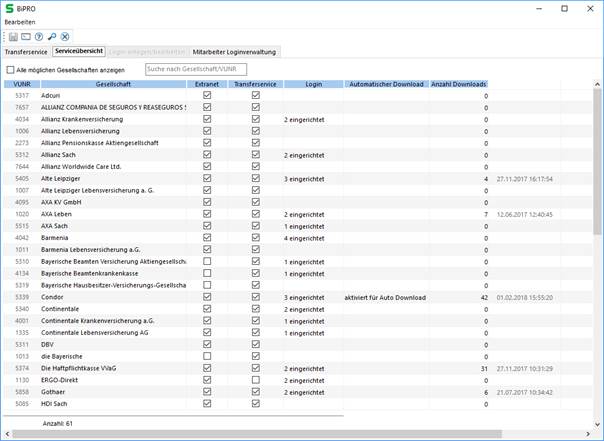Open help via the question mark icon

click(39, 37)
